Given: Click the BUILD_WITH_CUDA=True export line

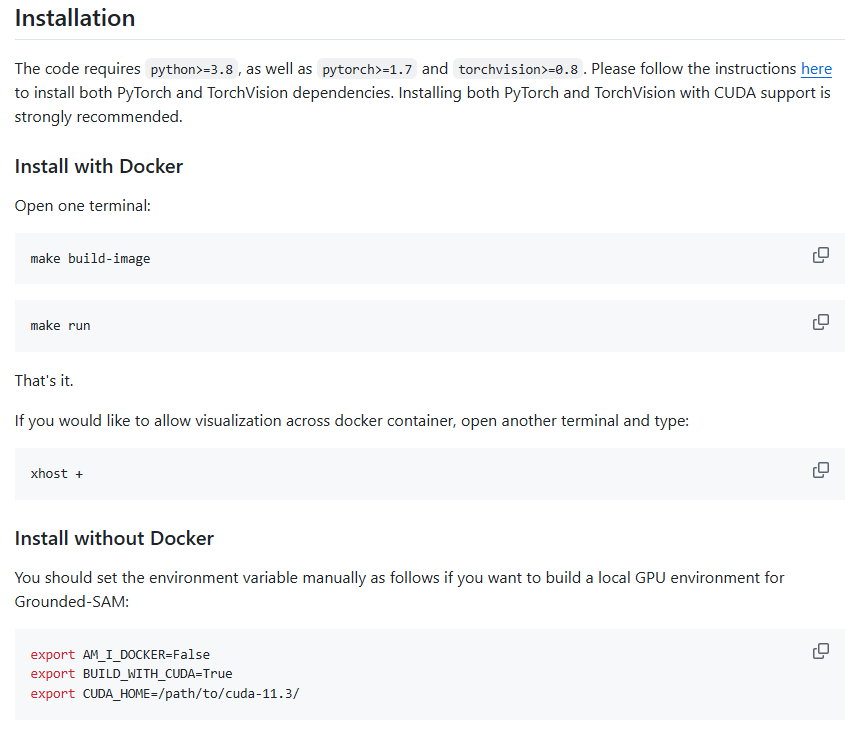Looking at the screenshot, I should coord(131,674).
